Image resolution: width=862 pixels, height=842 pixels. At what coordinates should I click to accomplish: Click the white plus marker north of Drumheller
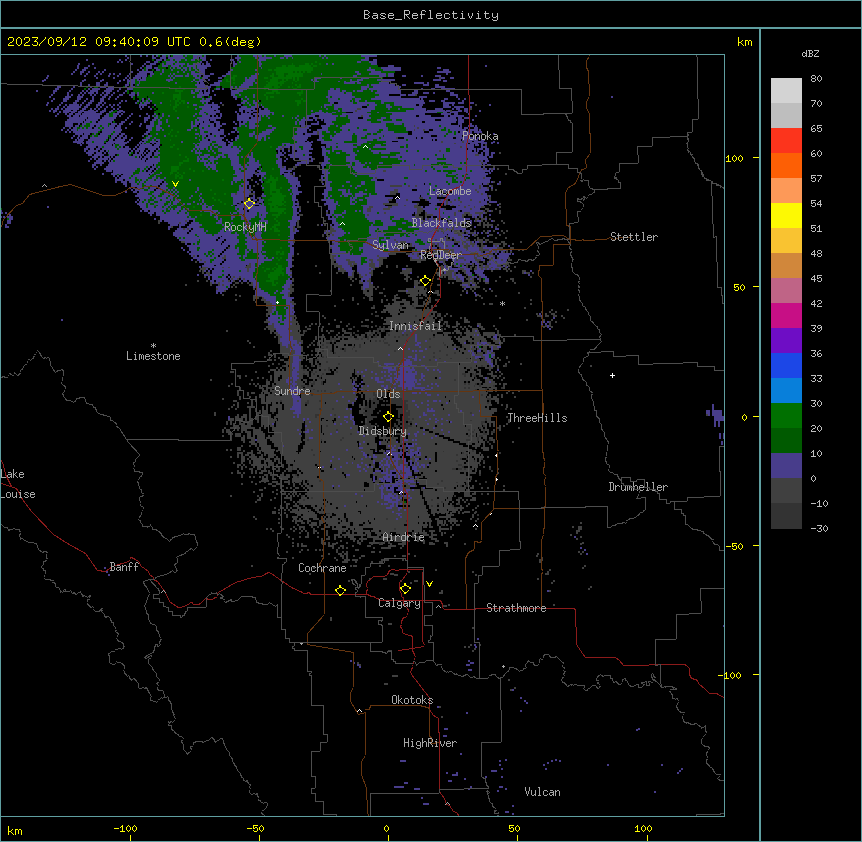[612, 375]
